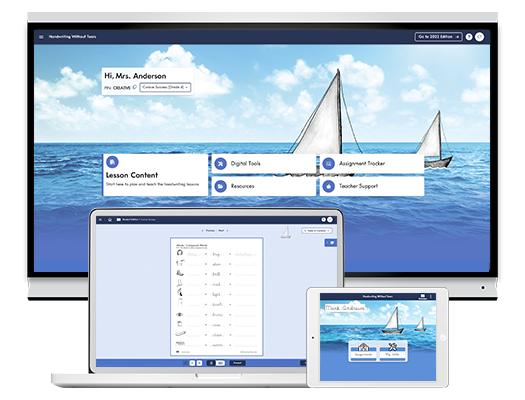
Task: Click the student name card on tablet
Action: tap(345, 308)
